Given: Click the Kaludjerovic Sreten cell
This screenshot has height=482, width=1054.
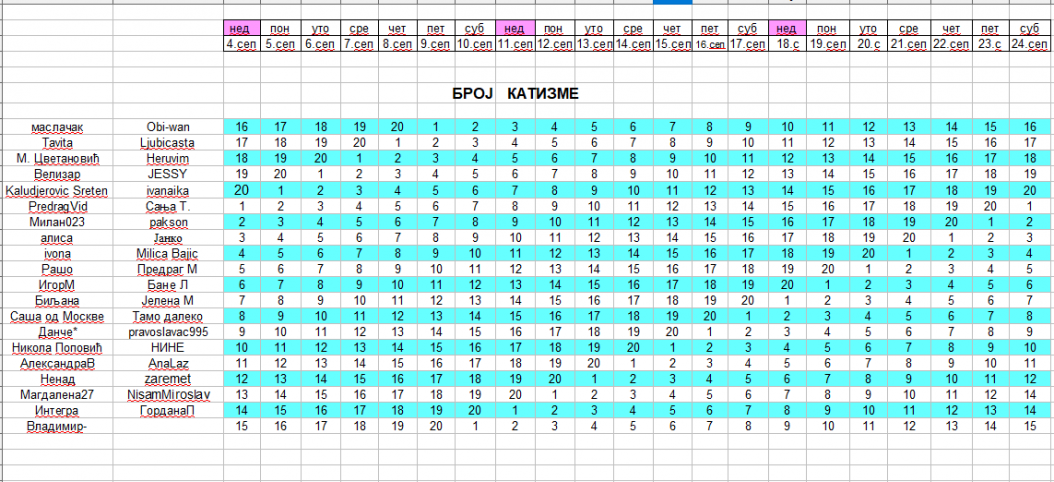Looking at the screenshot, I should (57, 190).
